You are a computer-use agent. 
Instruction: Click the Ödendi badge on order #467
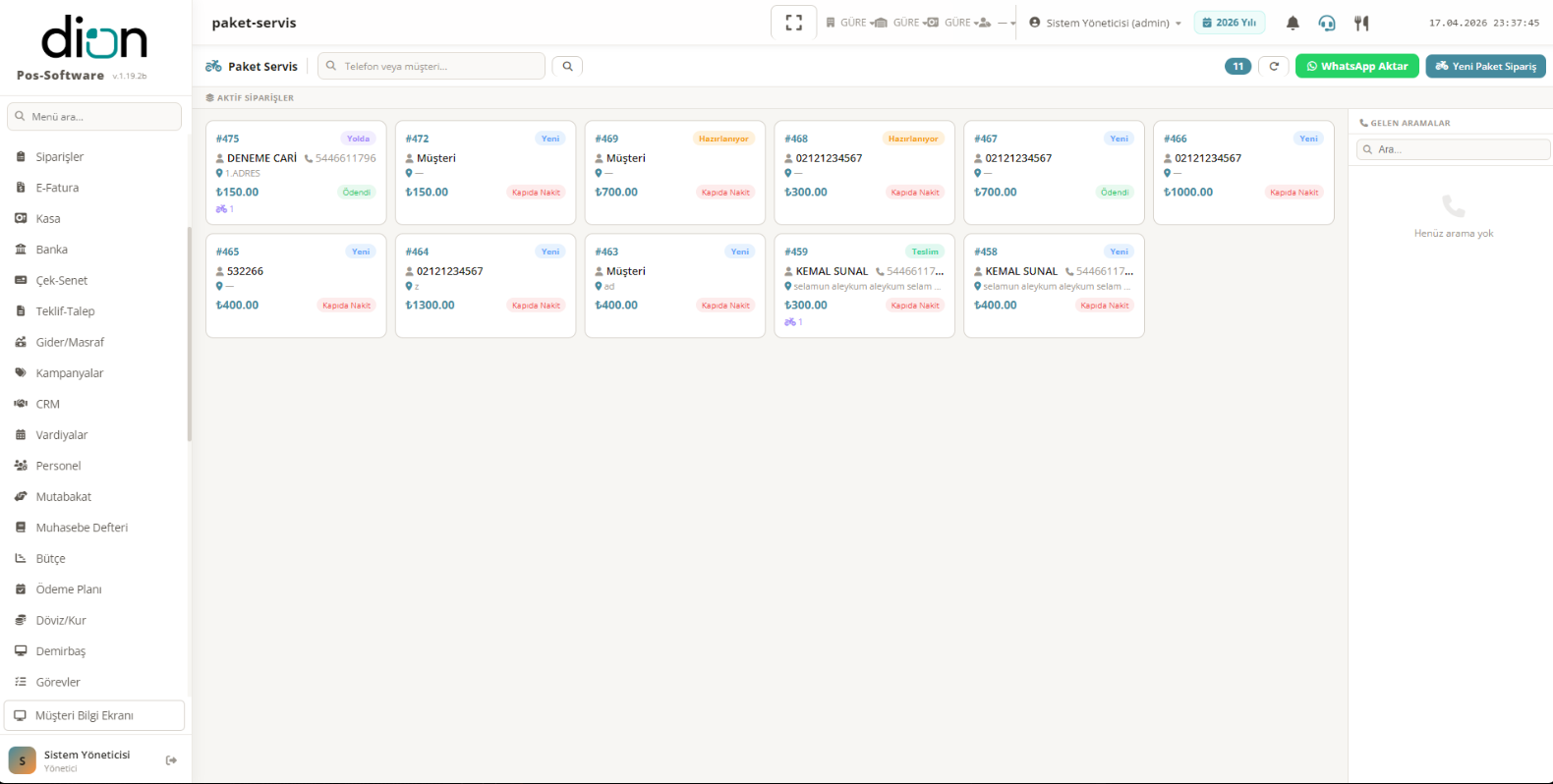click(x=1115, y=193)
